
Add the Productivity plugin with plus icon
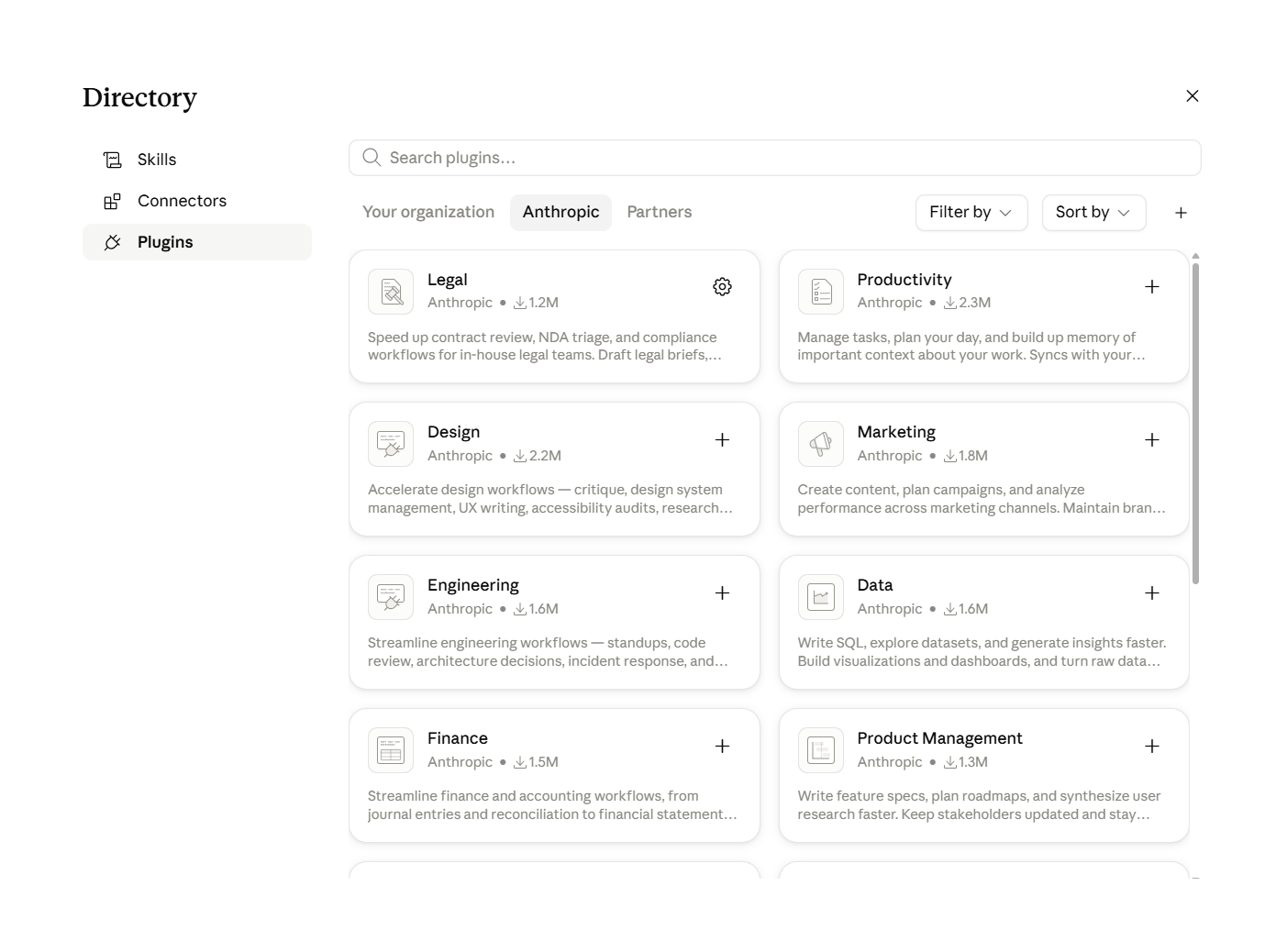(1152, 287)
